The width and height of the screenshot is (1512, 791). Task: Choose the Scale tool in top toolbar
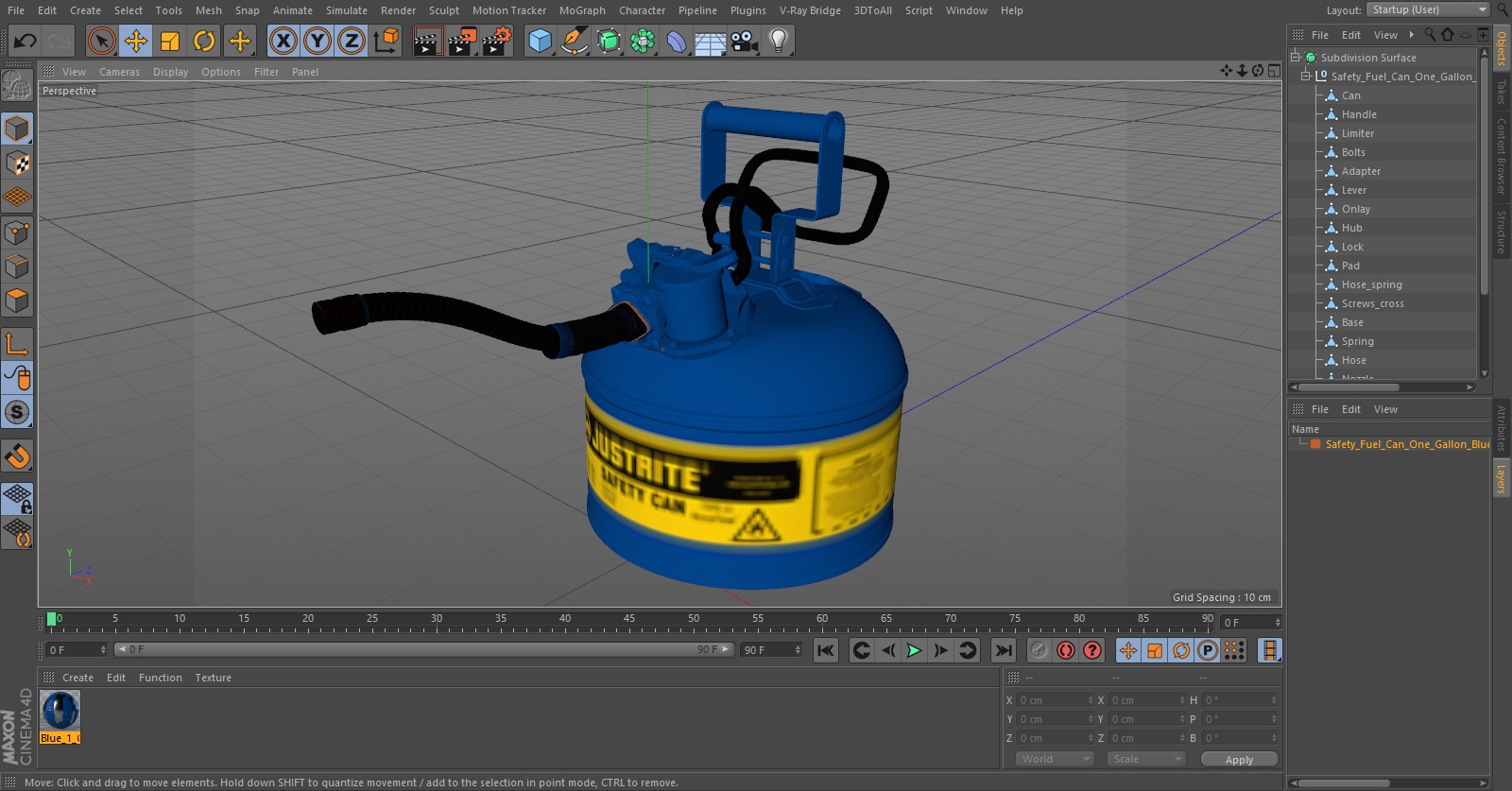point(170,41)
